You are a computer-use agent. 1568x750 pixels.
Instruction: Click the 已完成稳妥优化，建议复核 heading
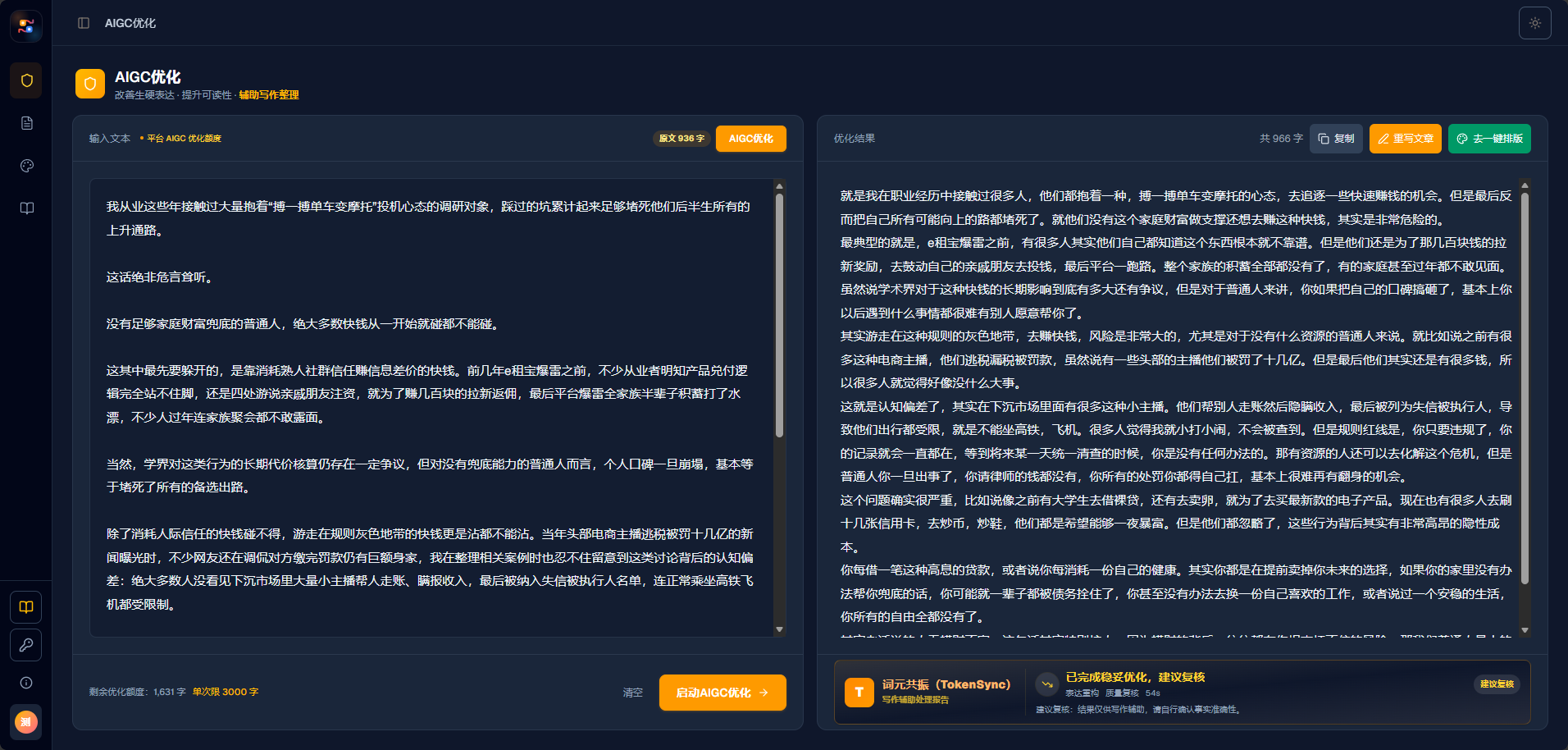pyautogui.click(x=1135, y=677)
